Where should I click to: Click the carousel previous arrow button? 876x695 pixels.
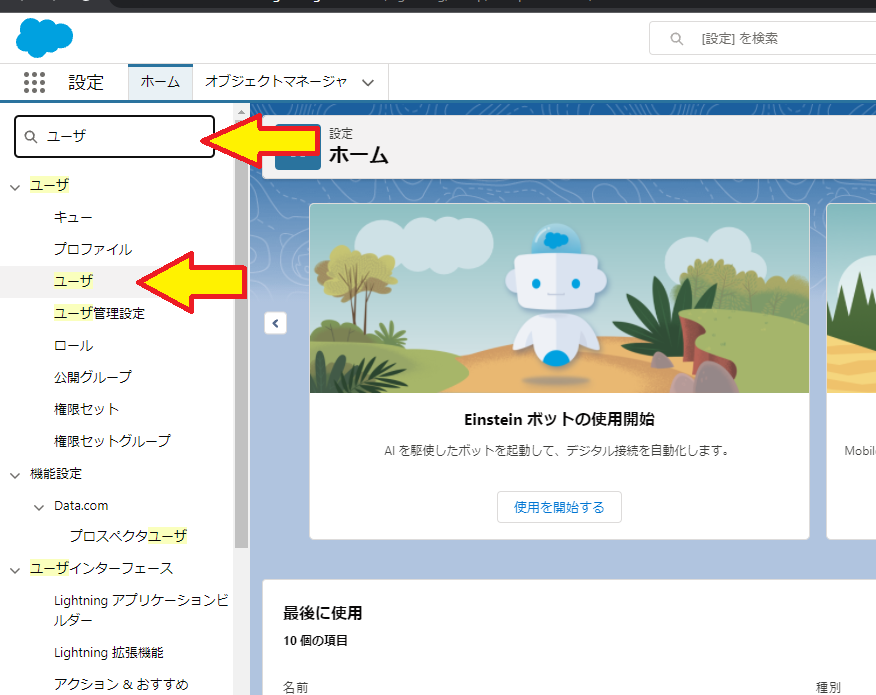coord(275,323)
